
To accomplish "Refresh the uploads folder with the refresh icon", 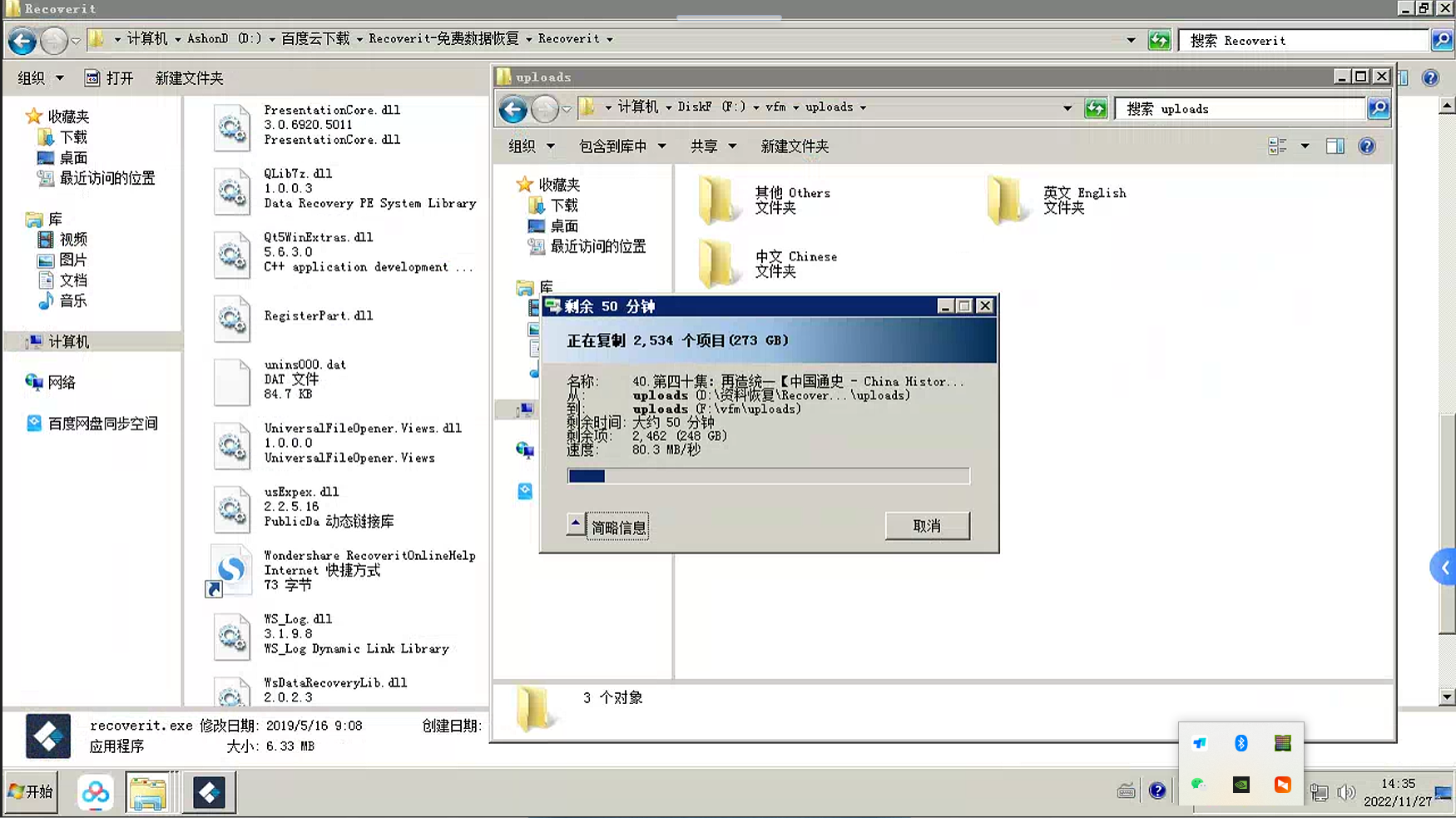I will click(1096, 108).
